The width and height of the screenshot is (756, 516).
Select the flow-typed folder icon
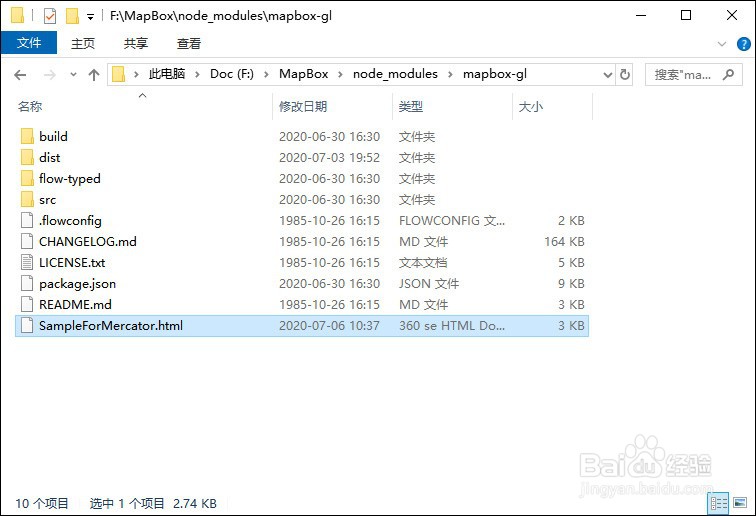click(x=27, y=178)
